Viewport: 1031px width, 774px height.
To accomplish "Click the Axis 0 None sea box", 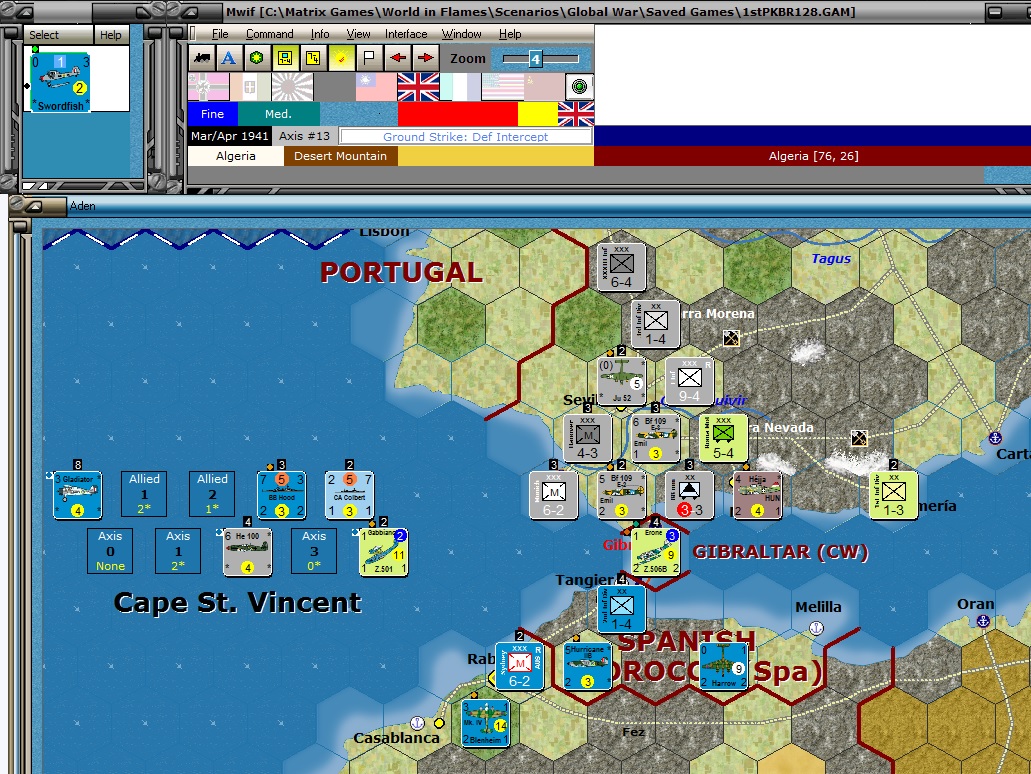I will [110, 550].
